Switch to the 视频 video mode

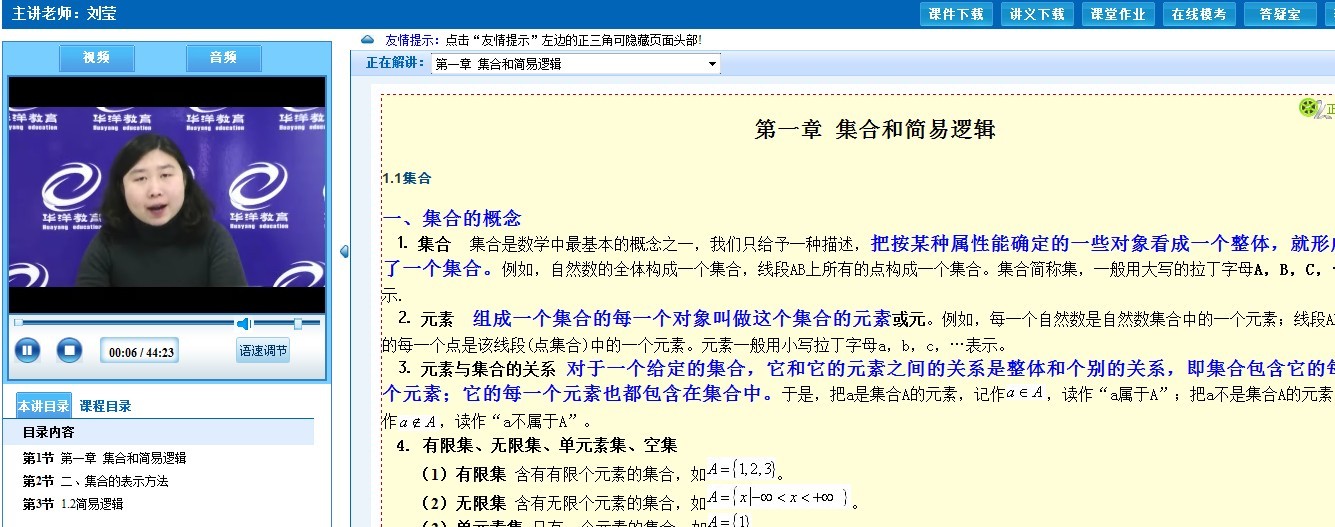(x=97, y=58)
